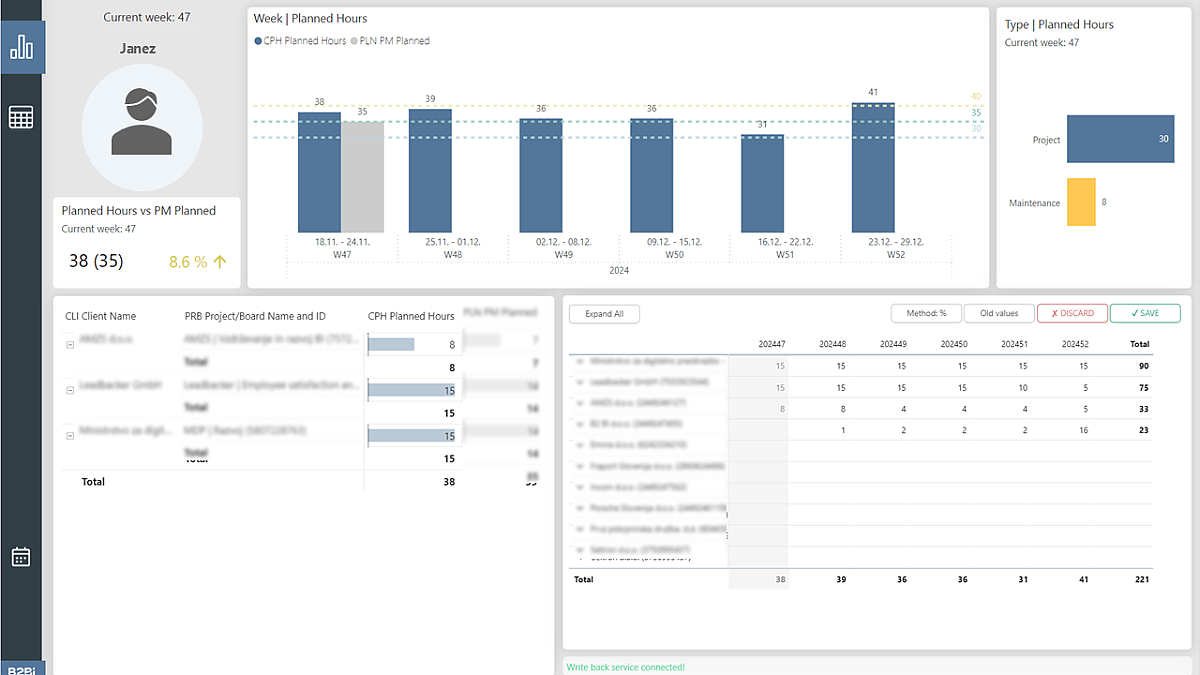Select the W52 bar labeled 41
The image size is (1200, 675).
pos(873,167)
